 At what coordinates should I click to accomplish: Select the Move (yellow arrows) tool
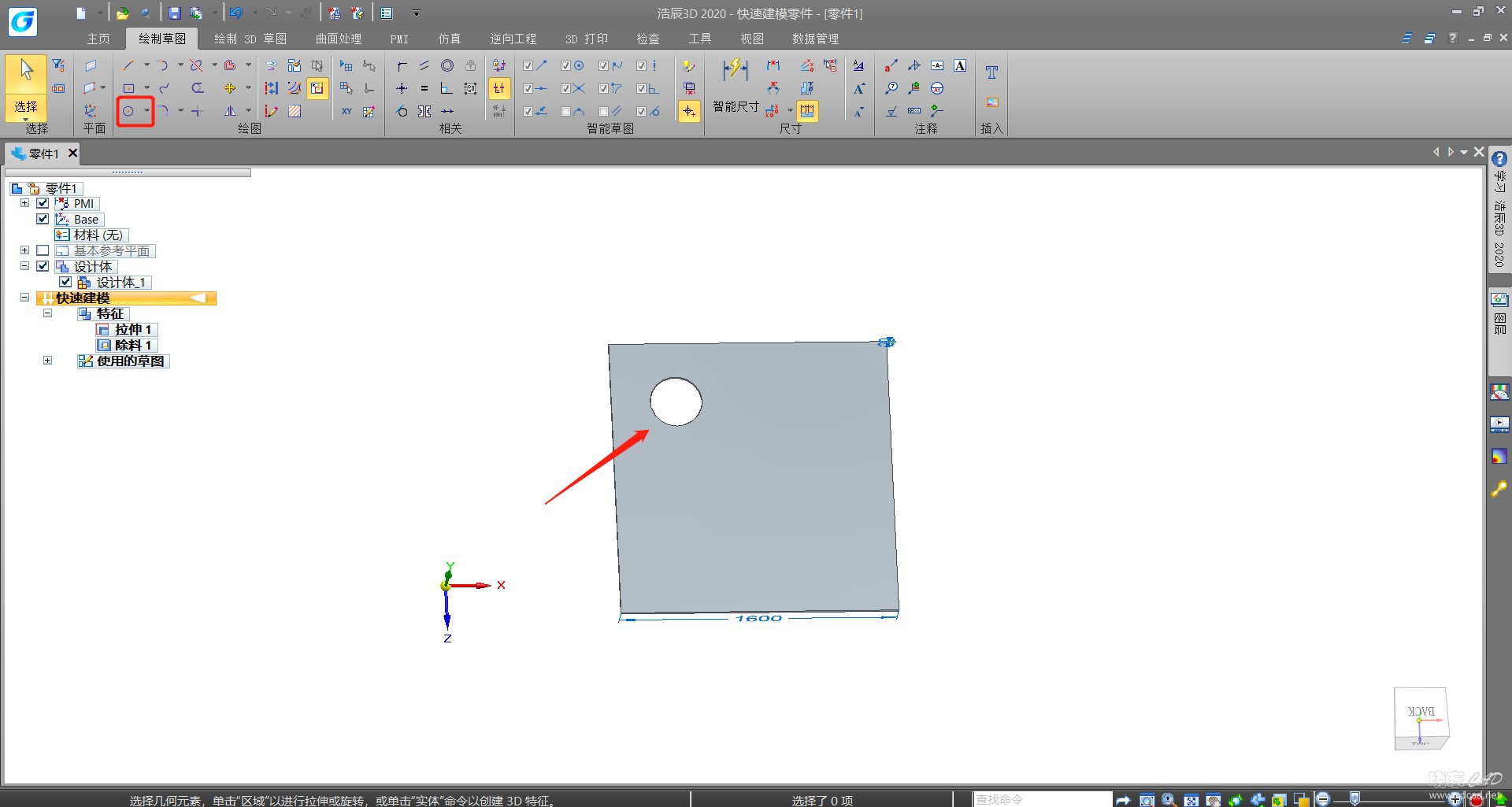point(230,88)
